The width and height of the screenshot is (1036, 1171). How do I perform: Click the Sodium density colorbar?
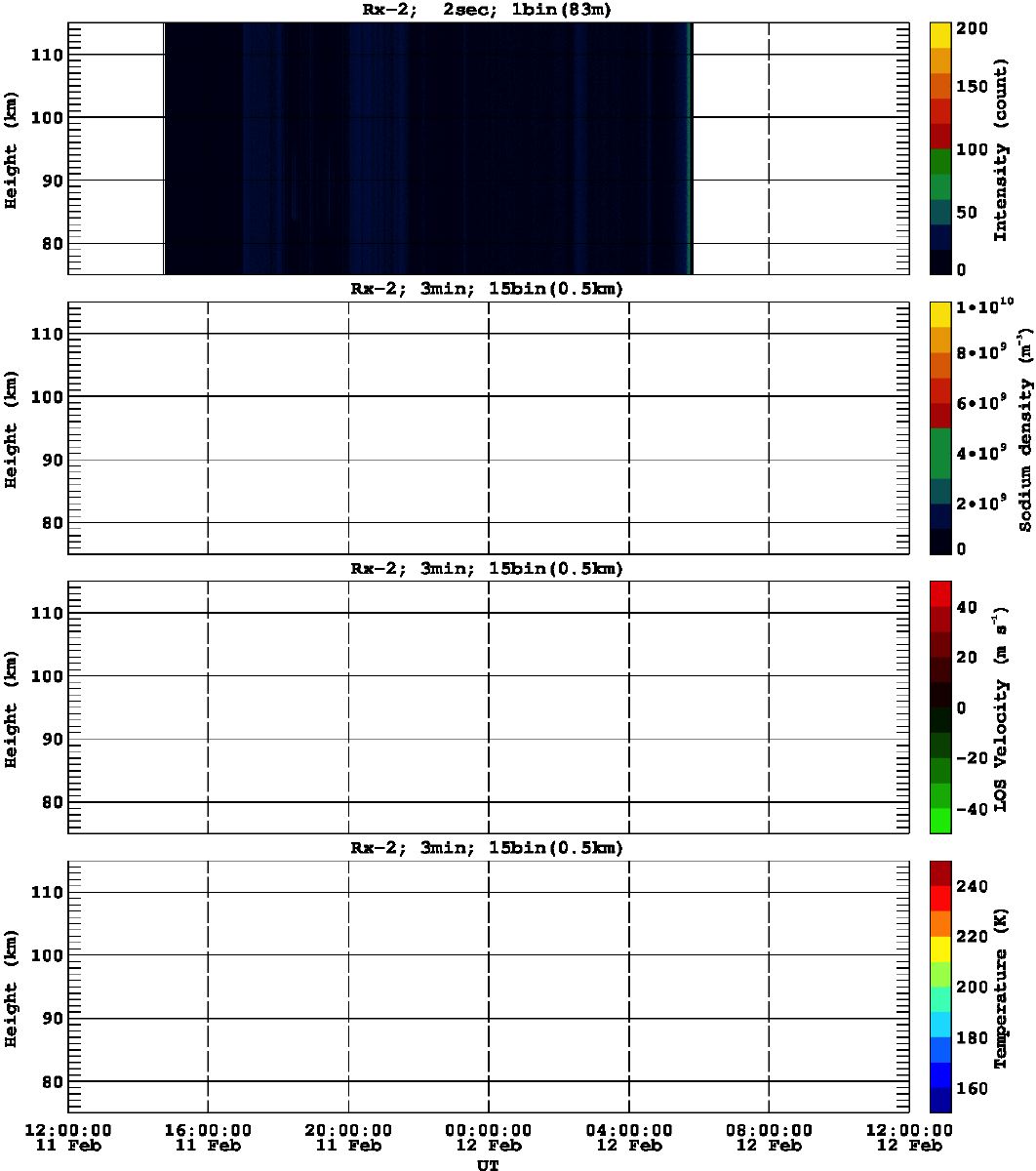pyautogui.click(x=940, y=427)
